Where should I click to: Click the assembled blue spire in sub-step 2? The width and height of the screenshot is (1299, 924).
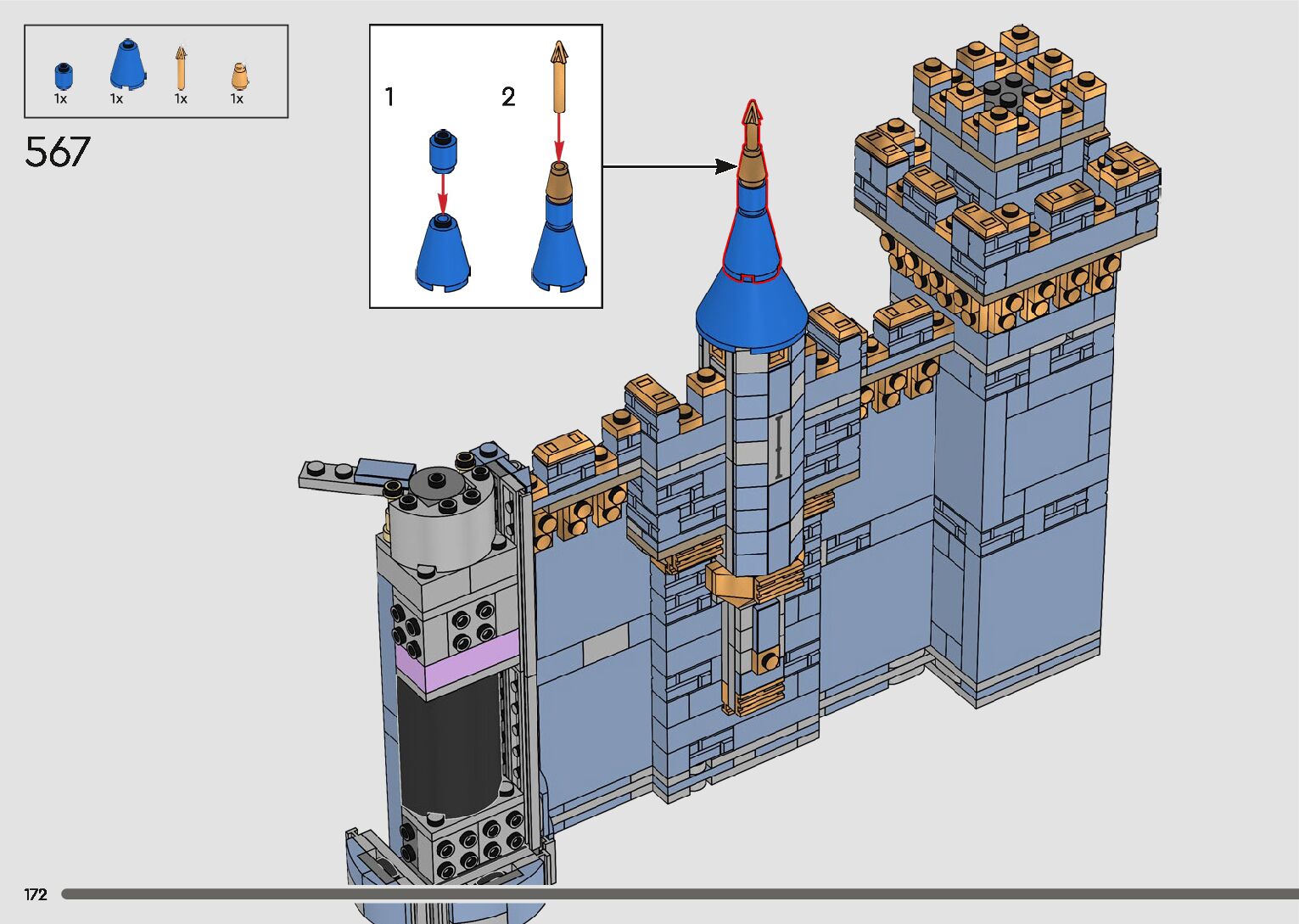pyautogui.click(x=558, y=238)
